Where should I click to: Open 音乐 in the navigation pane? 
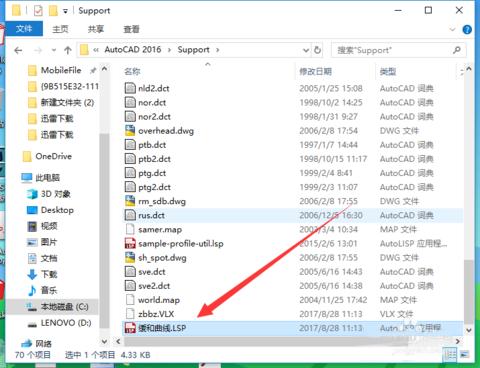[x=42, y=290]
